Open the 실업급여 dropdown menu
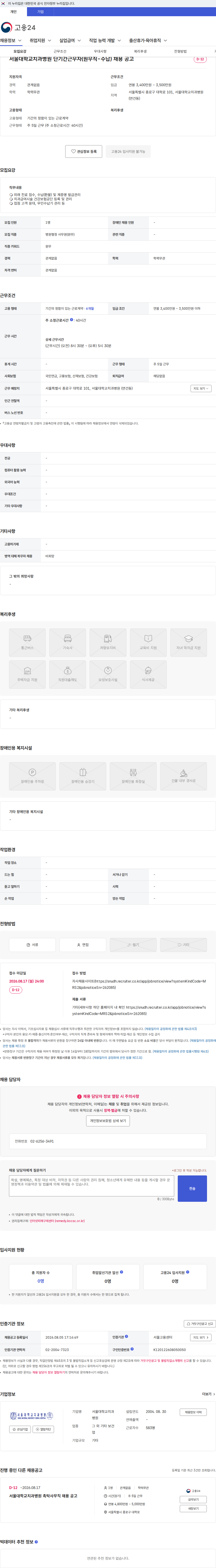The height and width of the screenshot is (1568, 216). pos(71,41)
